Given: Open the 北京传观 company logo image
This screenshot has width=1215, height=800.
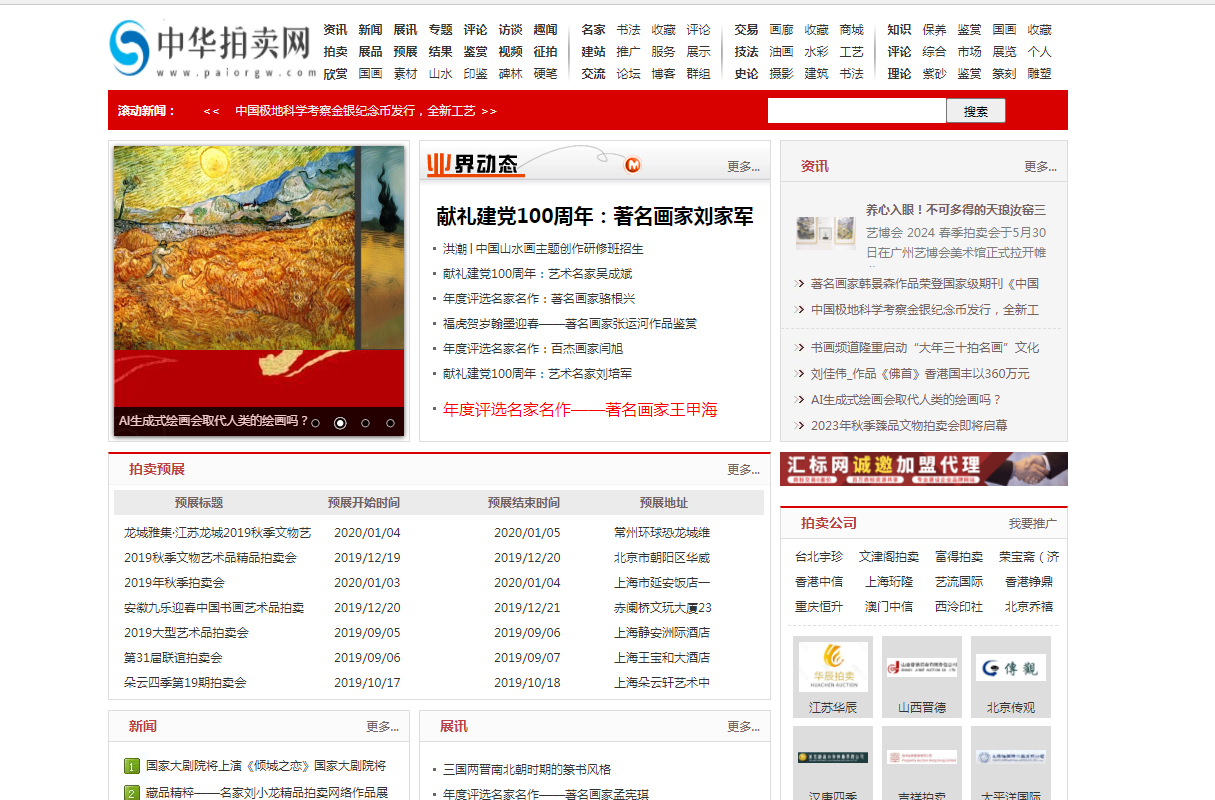Looking at the screenshot, I should [1011, 667].
